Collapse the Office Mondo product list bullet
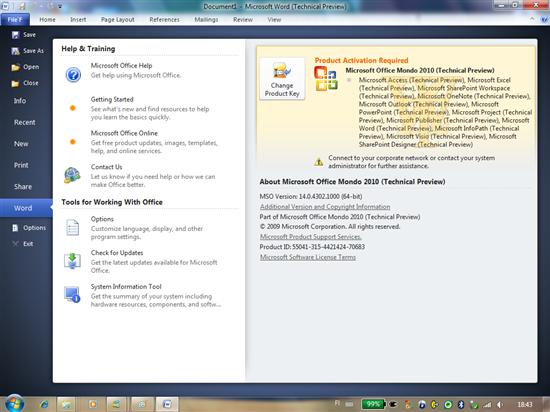The width and height of the screenshot is (550, 412). tap(349, 80)
